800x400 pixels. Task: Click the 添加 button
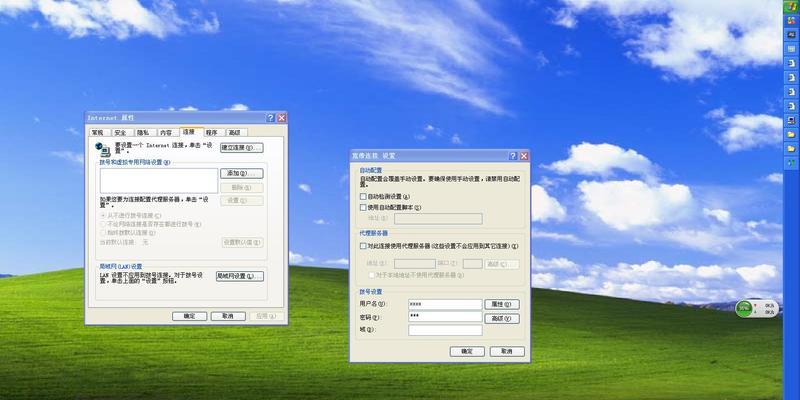point(242,173)
